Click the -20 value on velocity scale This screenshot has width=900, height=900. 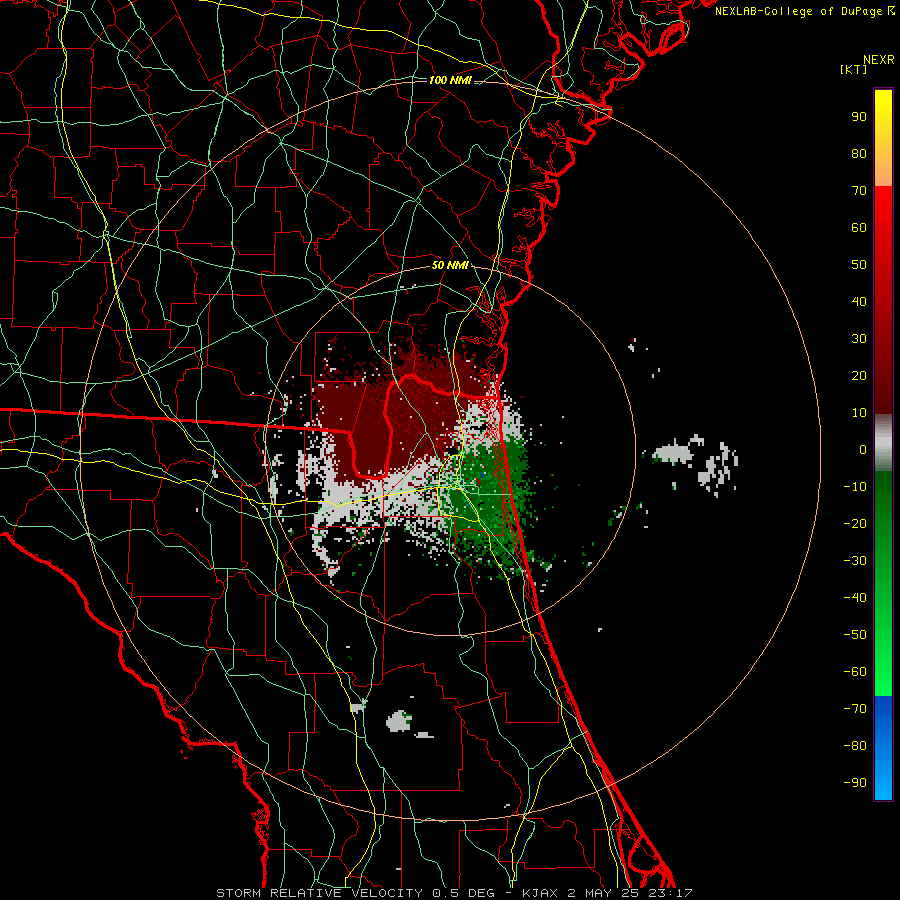(855, 524)
